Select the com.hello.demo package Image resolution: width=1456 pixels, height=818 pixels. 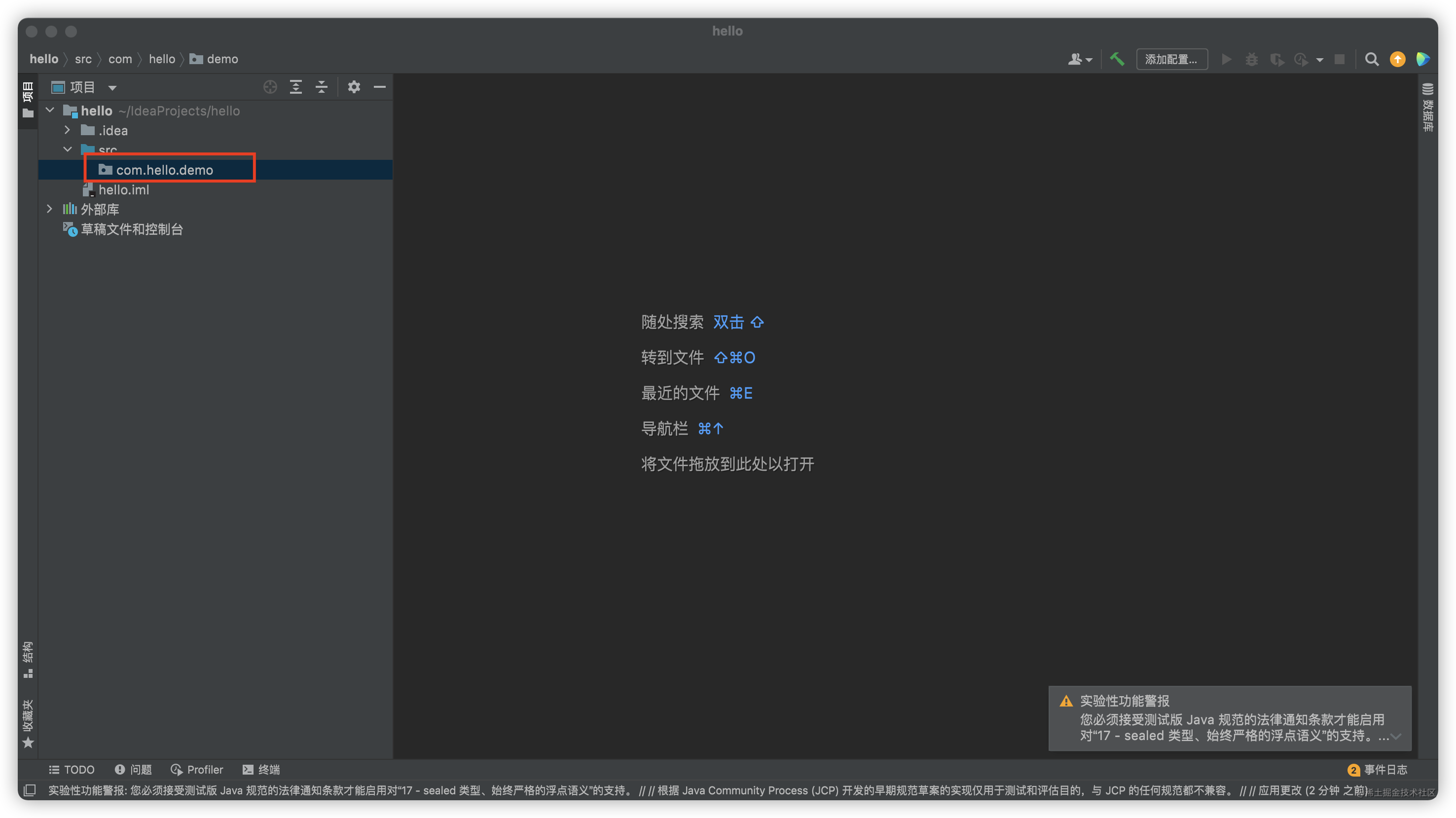coord(215,170)
